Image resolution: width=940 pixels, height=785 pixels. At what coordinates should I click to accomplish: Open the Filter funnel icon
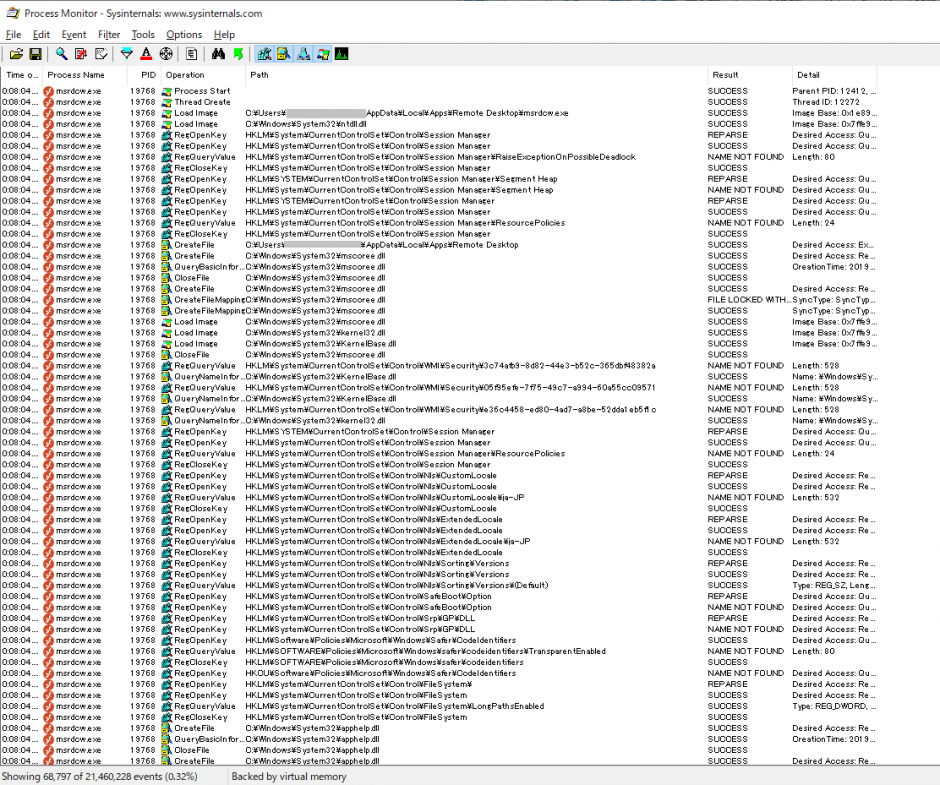pos(127,54)
